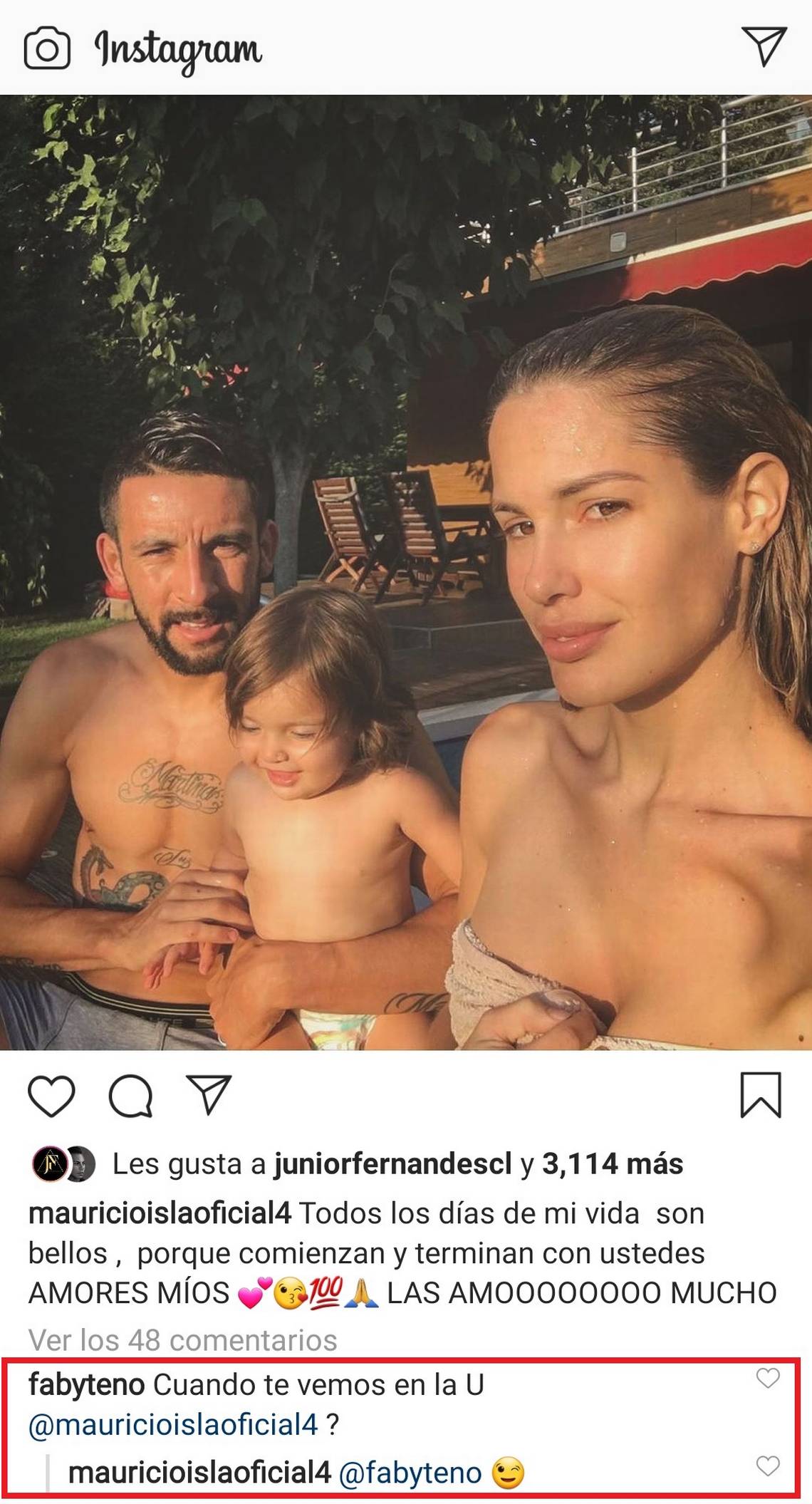Open the camera icon in header
This screenshot has width=812, height=1504.
click(47, 50)
